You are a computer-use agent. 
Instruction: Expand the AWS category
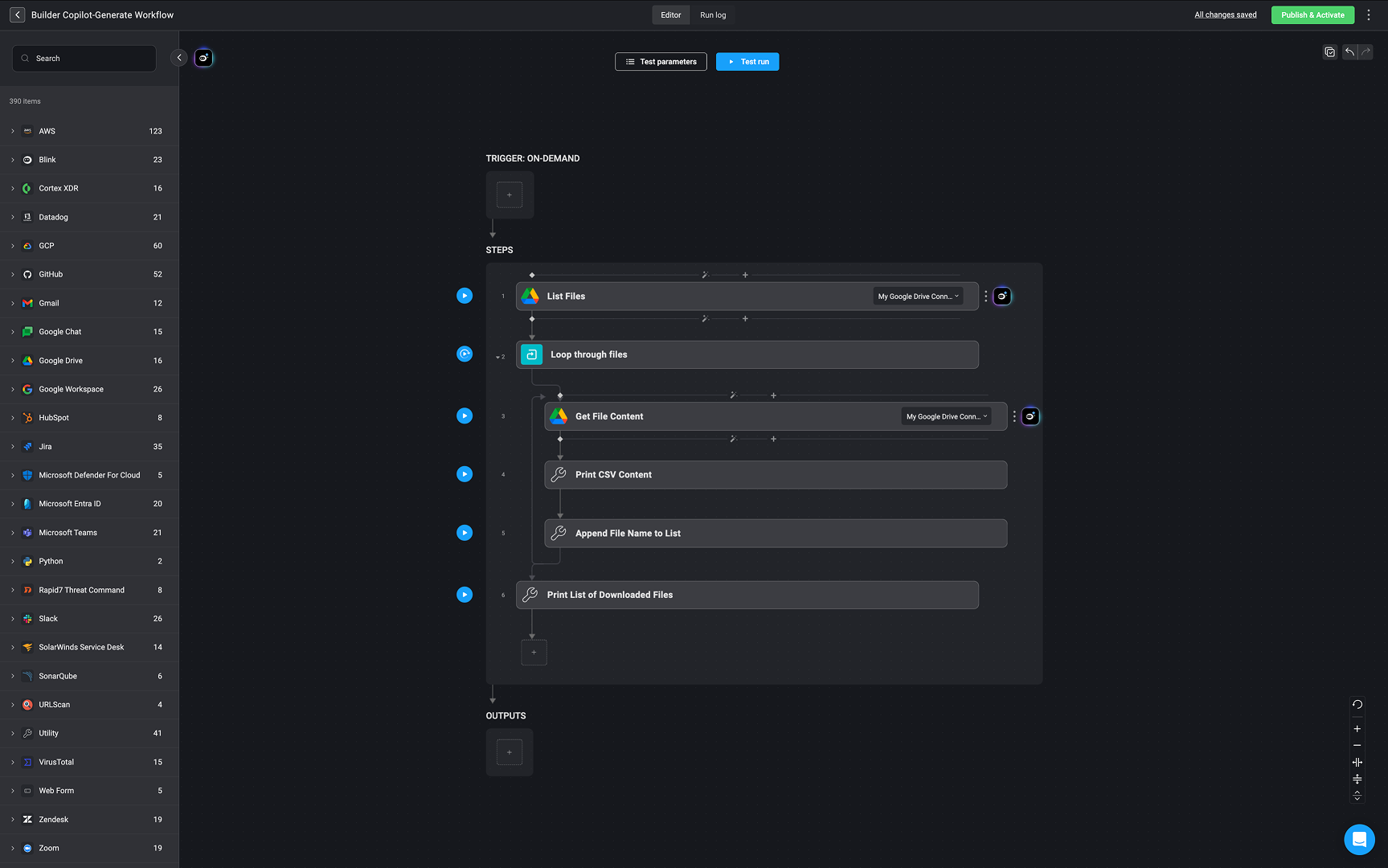[x=13, y=131]
